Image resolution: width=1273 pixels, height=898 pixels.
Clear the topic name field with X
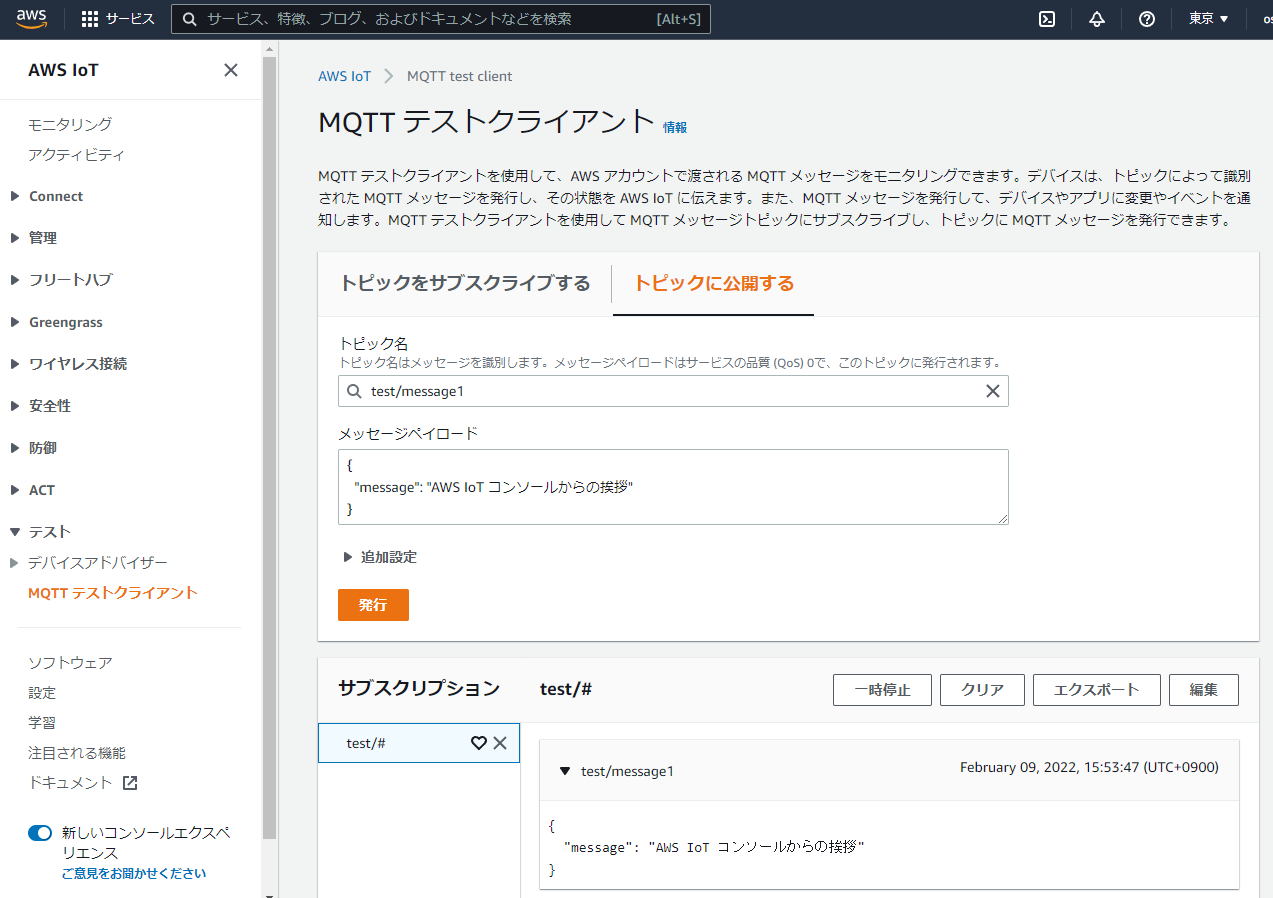click(992, 391)
